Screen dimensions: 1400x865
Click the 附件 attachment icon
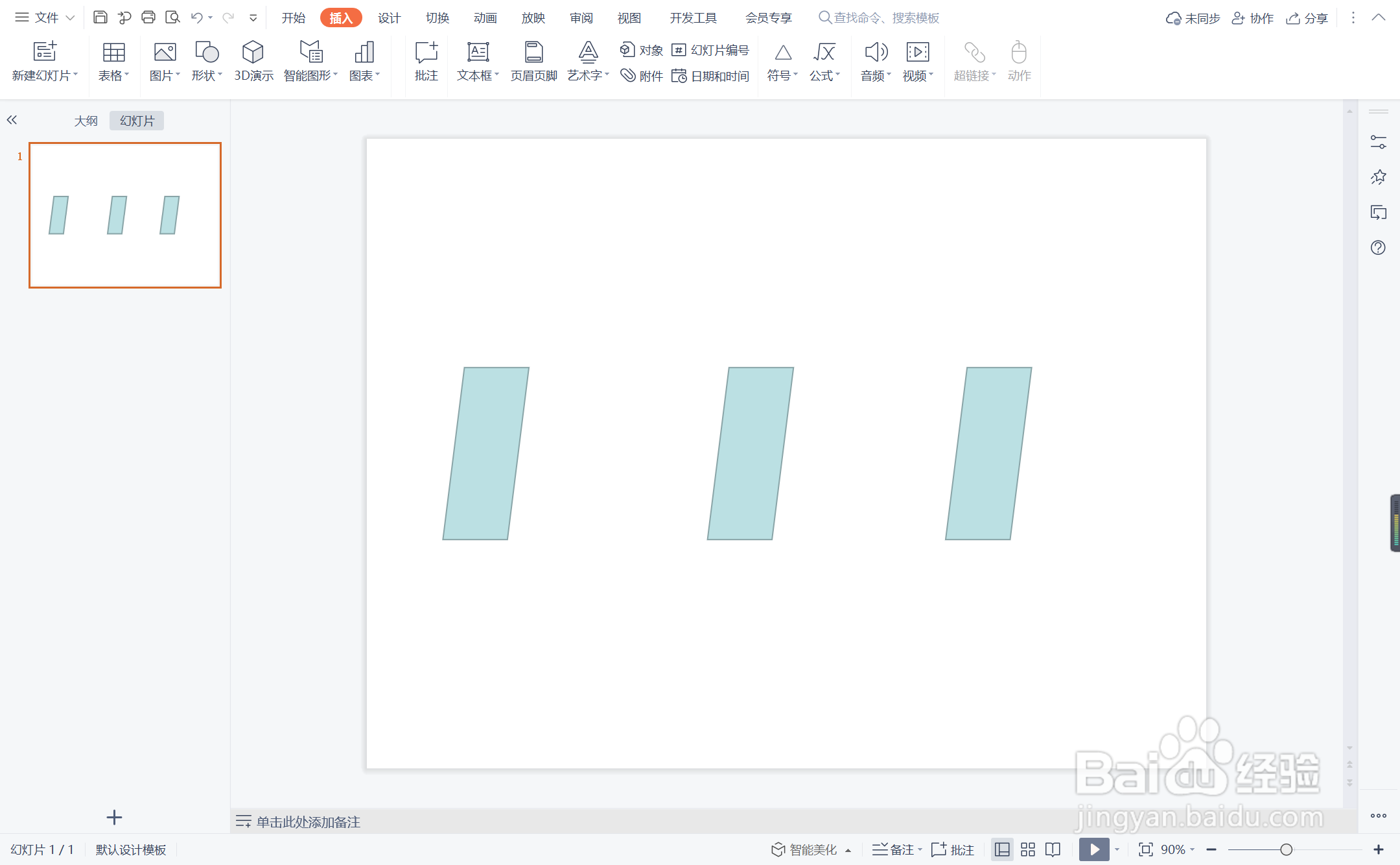(642, 76)
